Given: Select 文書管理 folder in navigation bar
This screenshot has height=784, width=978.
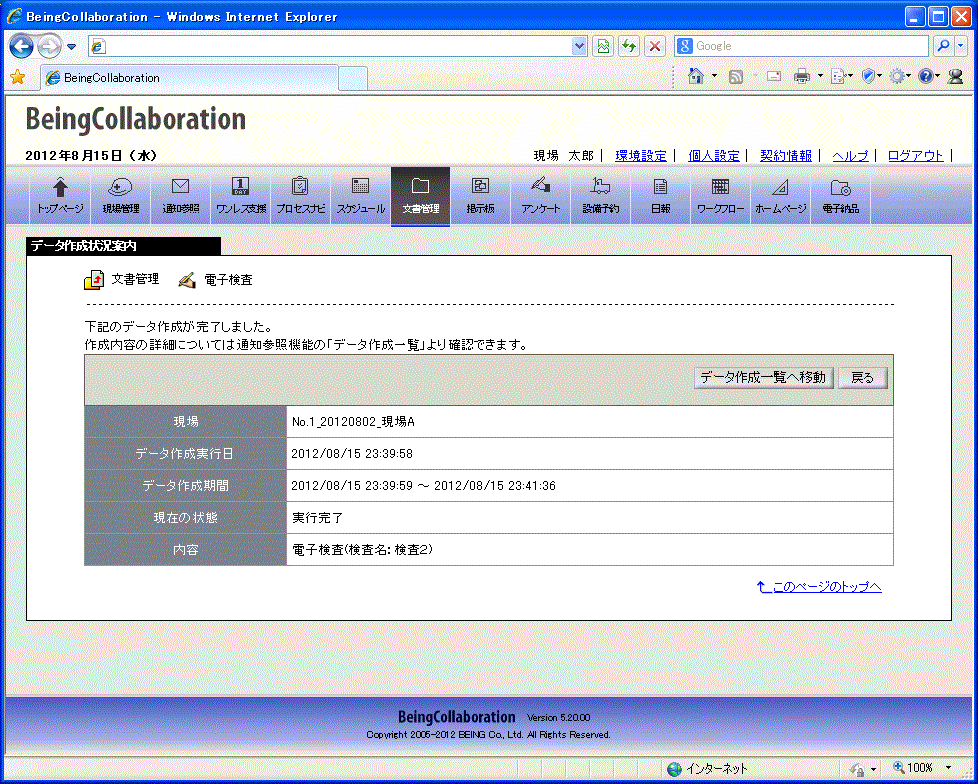Looking at the screenshot, I should tap(420, 196).
